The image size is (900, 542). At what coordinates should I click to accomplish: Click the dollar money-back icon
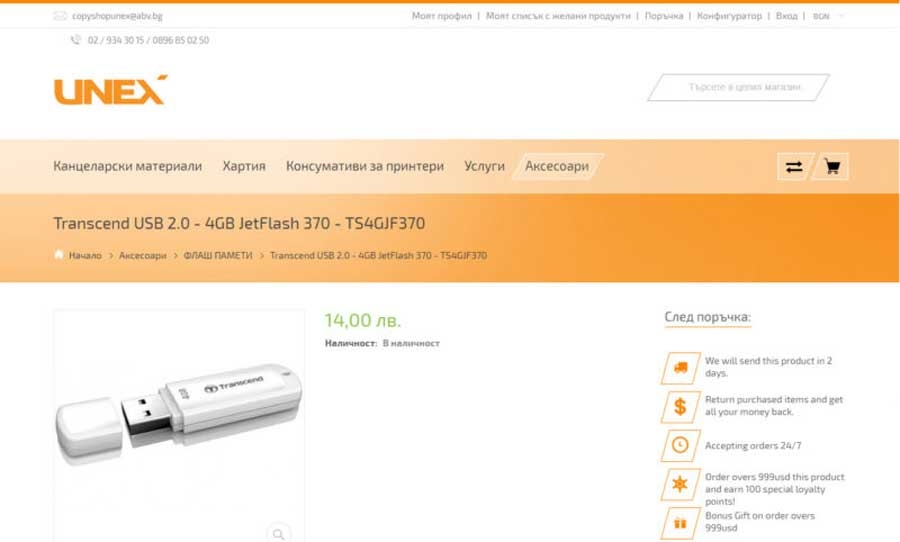[x=680, y=406]
